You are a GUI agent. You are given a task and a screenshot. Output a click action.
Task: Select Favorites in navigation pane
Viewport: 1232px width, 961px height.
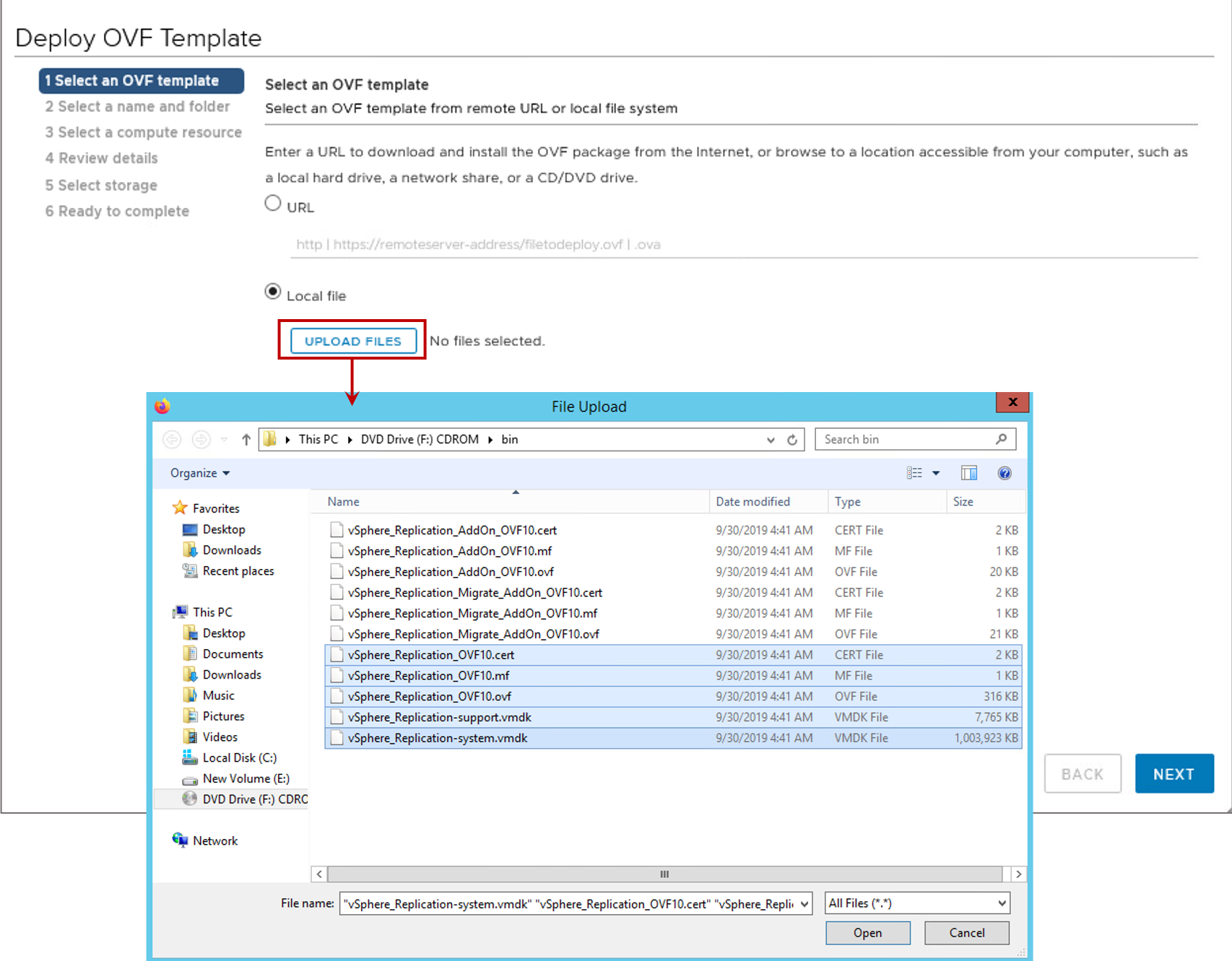point(207,508)
